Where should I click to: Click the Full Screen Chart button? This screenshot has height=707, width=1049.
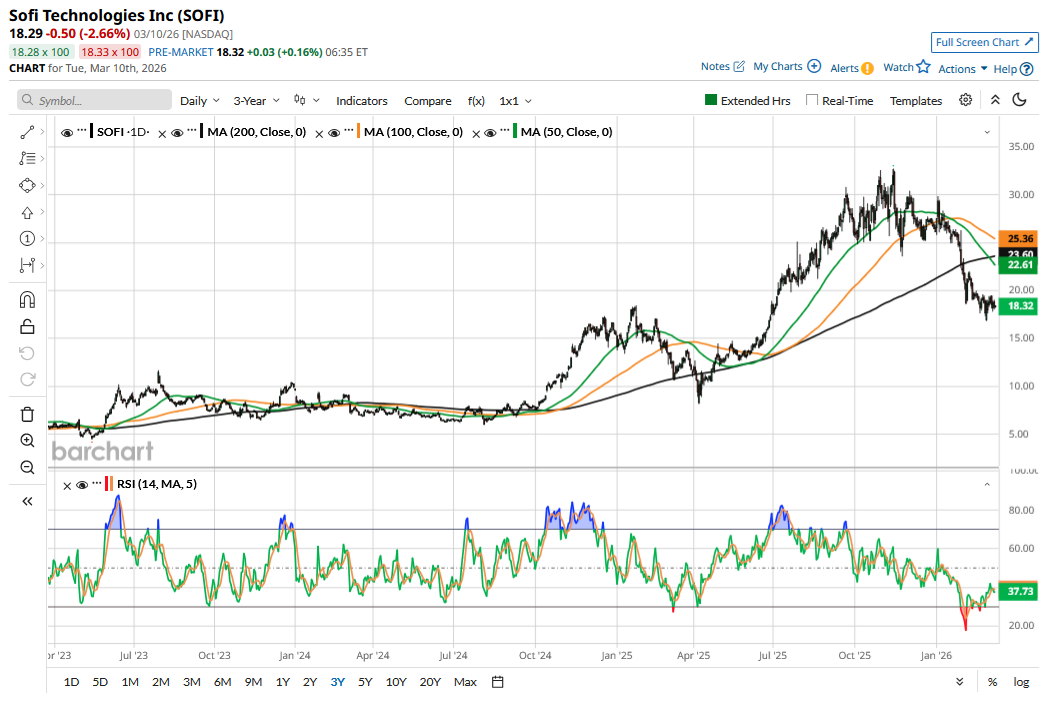pos(984,42)
